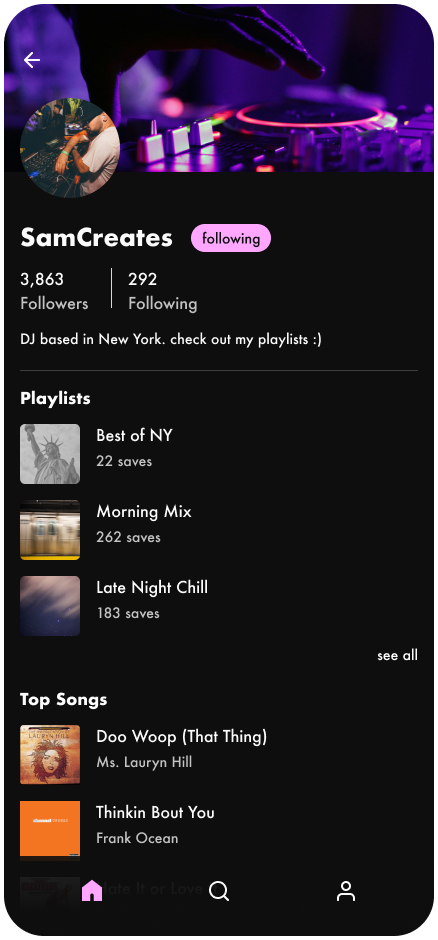
Task: Open the Profile person icon
Action: coord(346,891)
